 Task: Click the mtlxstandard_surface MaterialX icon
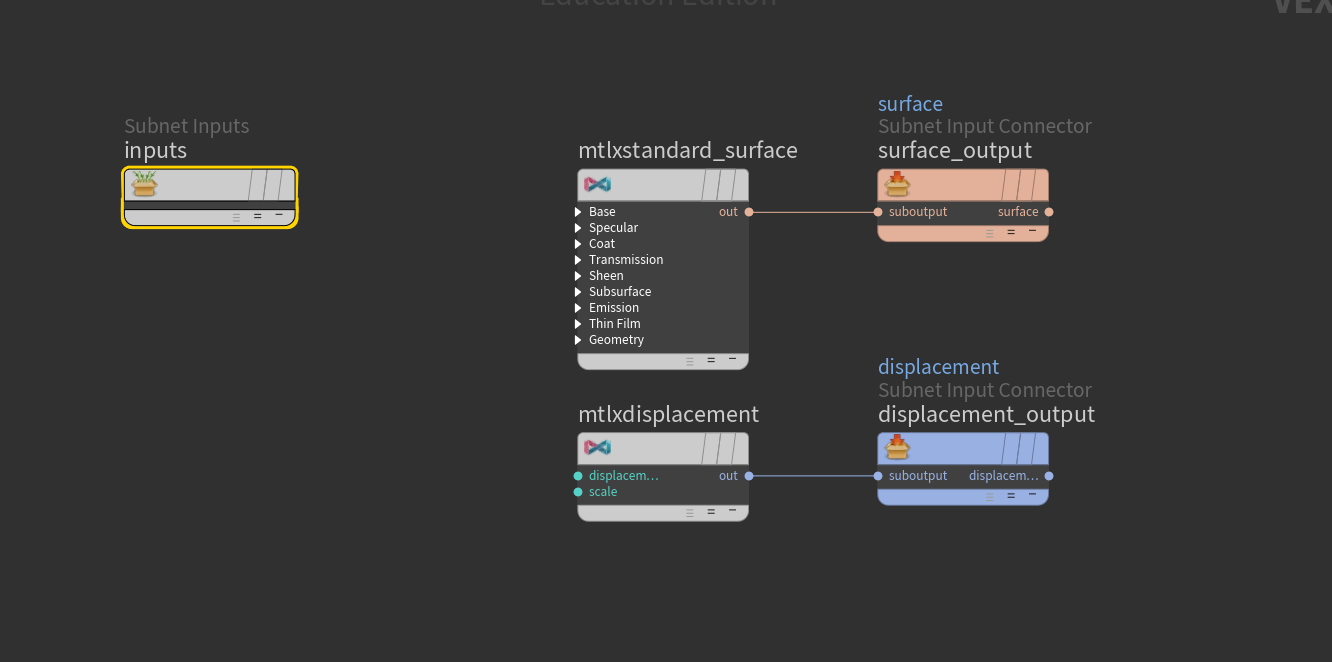pyautogui.click(x=598, y=185)
